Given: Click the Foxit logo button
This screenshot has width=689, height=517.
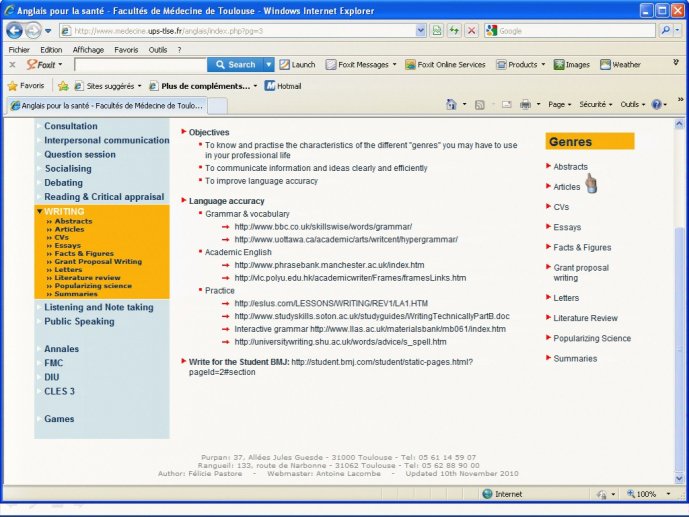Looking at the screenshot, I should (44, 65).
